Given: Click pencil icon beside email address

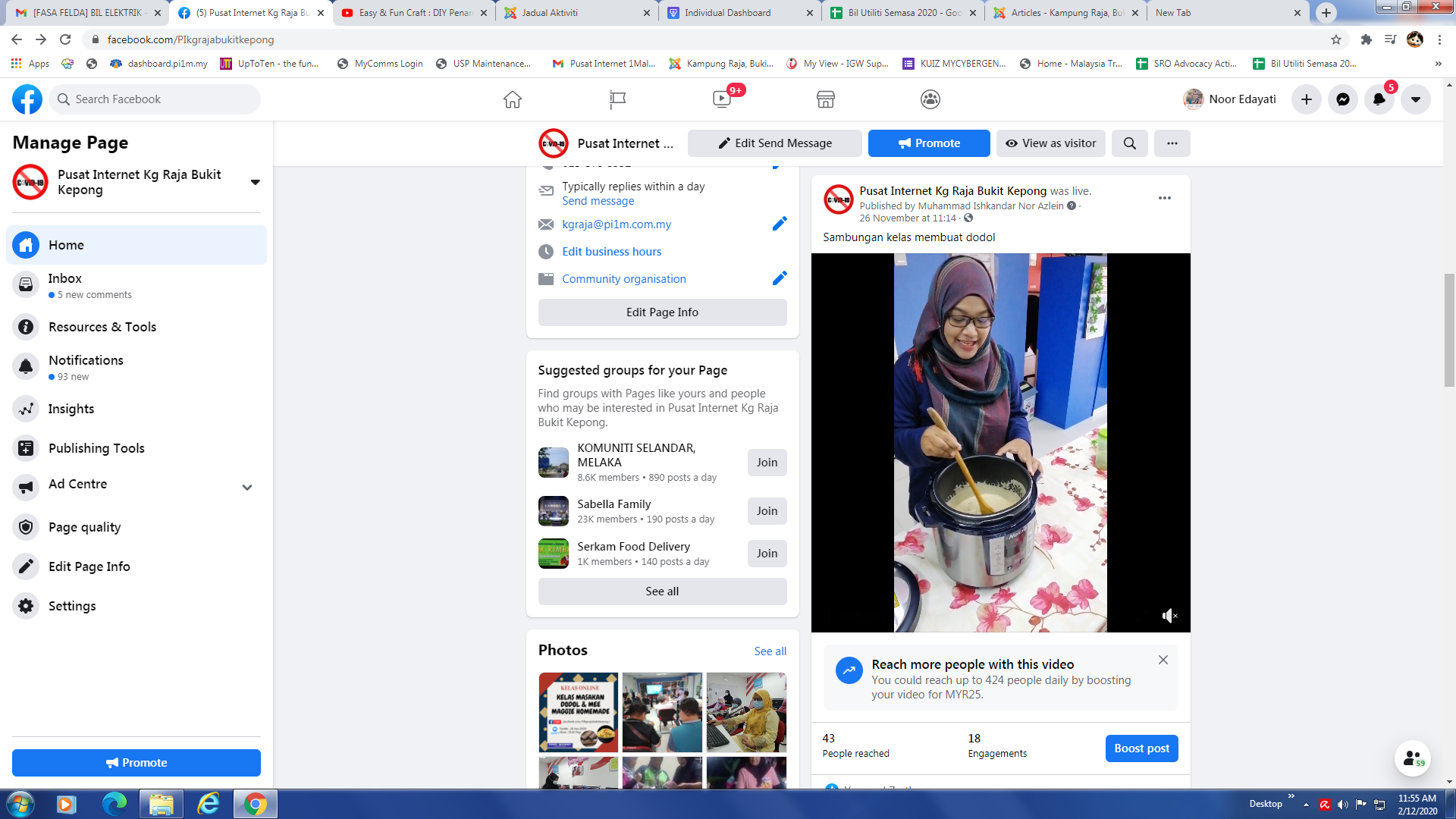Looking at the screenshot, I should click(779, 224).
